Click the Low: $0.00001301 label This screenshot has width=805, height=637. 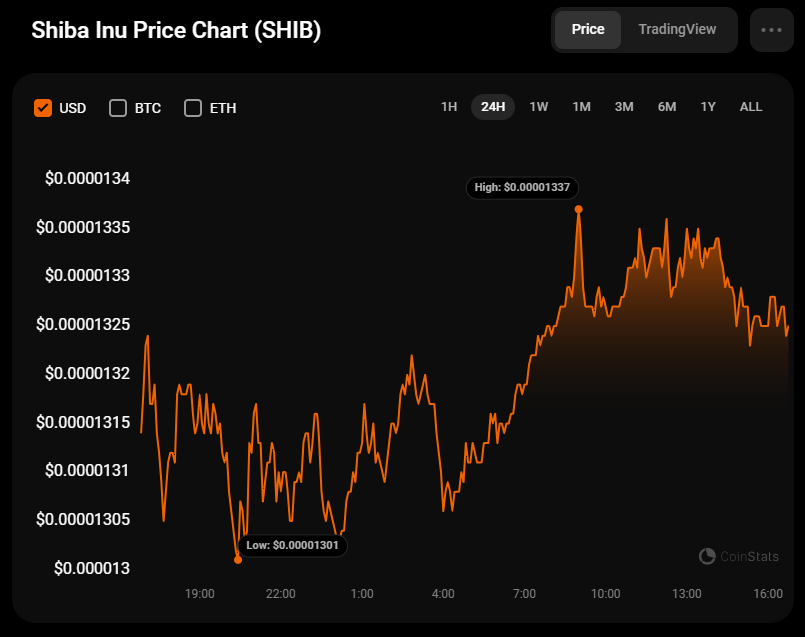pos(293,545)
